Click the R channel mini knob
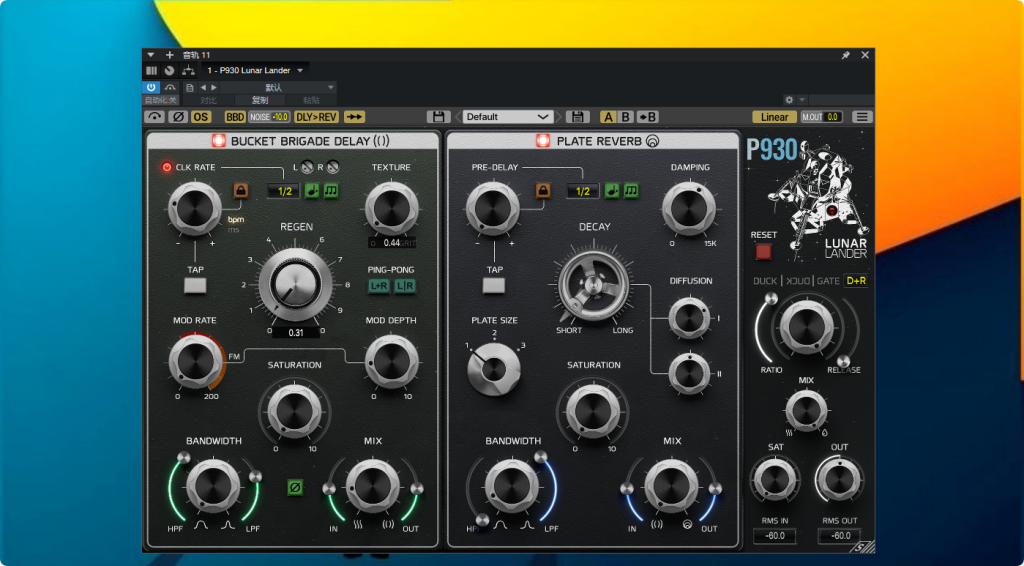This screenshot has height=566, width=1024. coord(332,168)
